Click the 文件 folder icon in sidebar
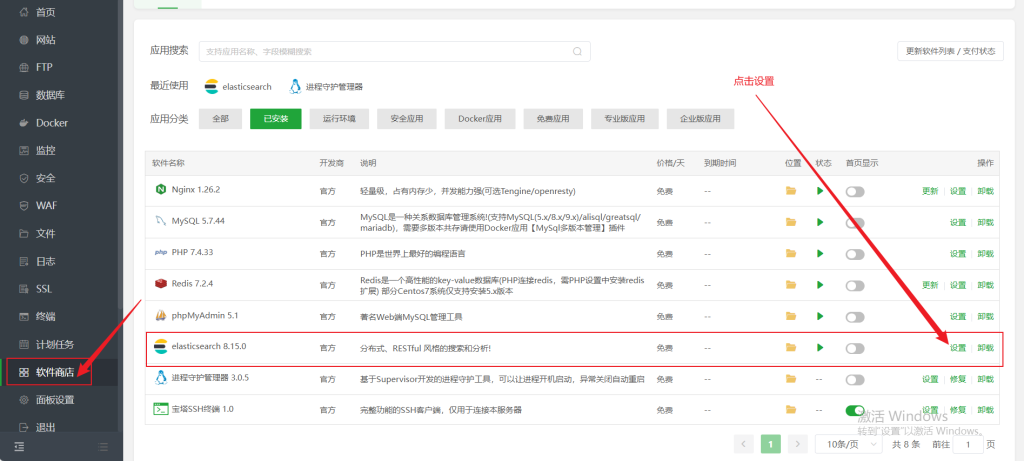 [x=24, y=234]
